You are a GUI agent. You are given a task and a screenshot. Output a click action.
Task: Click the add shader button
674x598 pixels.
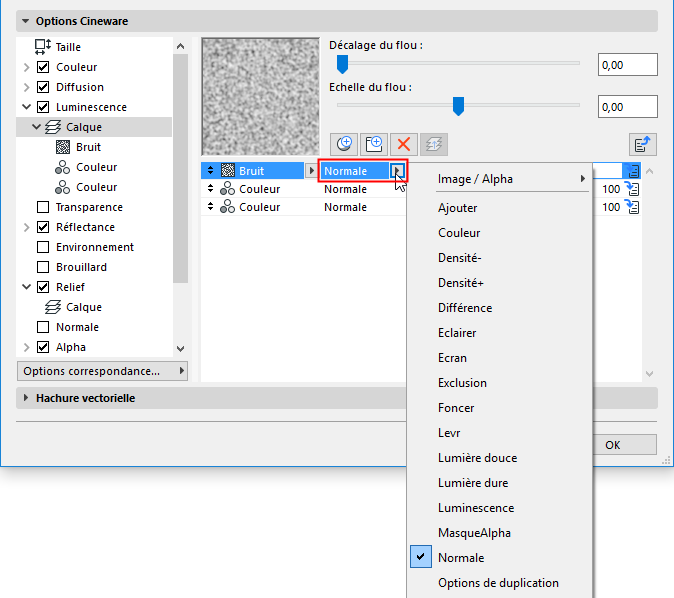coord(343,144)
